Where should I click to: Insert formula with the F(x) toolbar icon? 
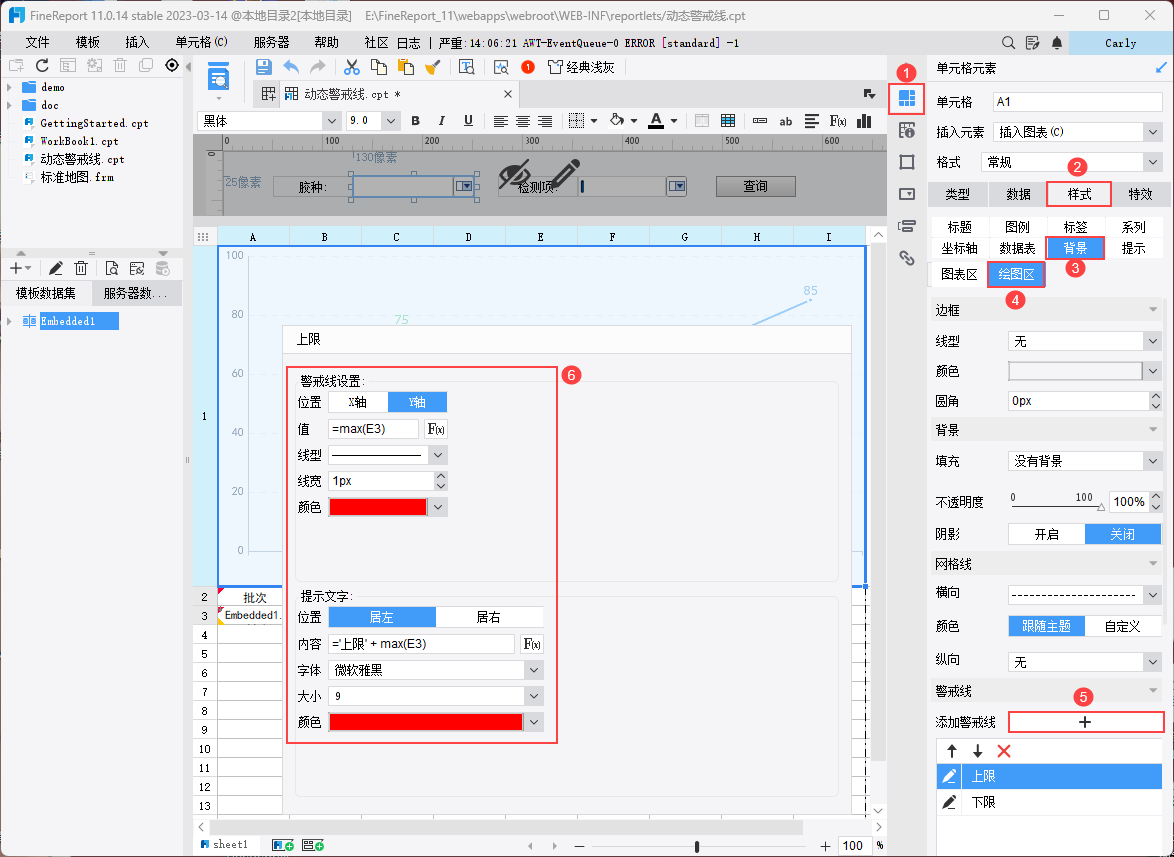[838, 121]
